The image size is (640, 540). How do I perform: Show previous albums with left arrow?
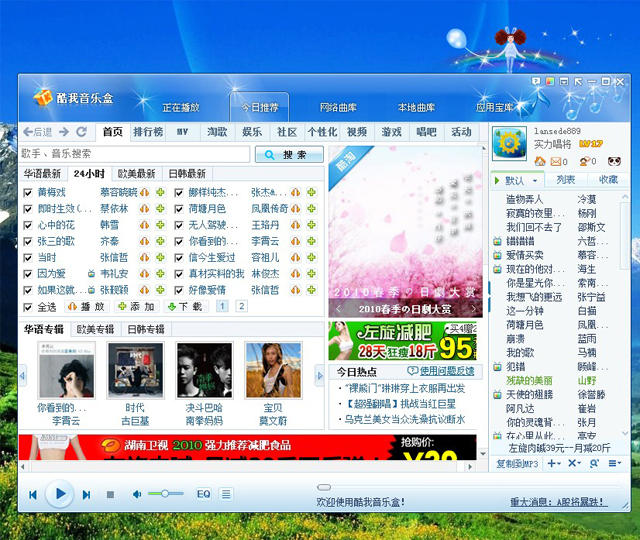[22, 376]
